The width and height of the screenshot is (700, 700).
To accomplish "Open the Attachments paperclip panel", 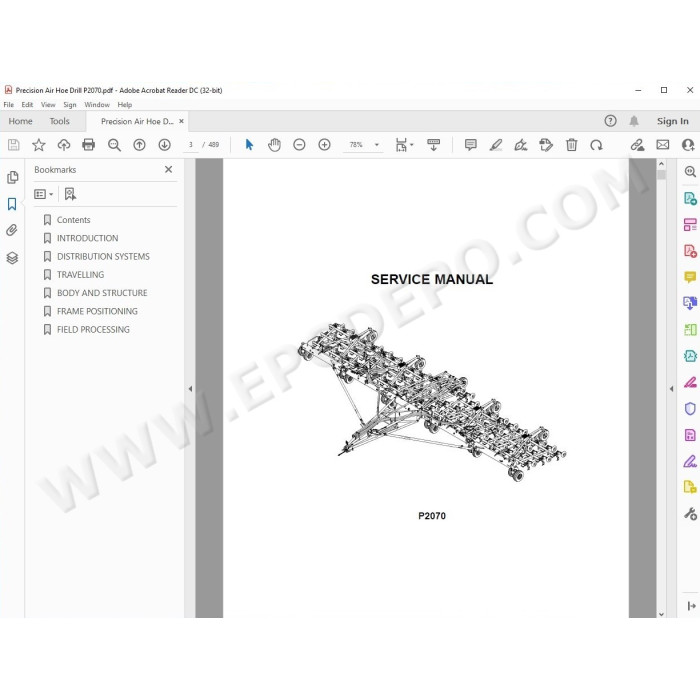I will (12, 230).
